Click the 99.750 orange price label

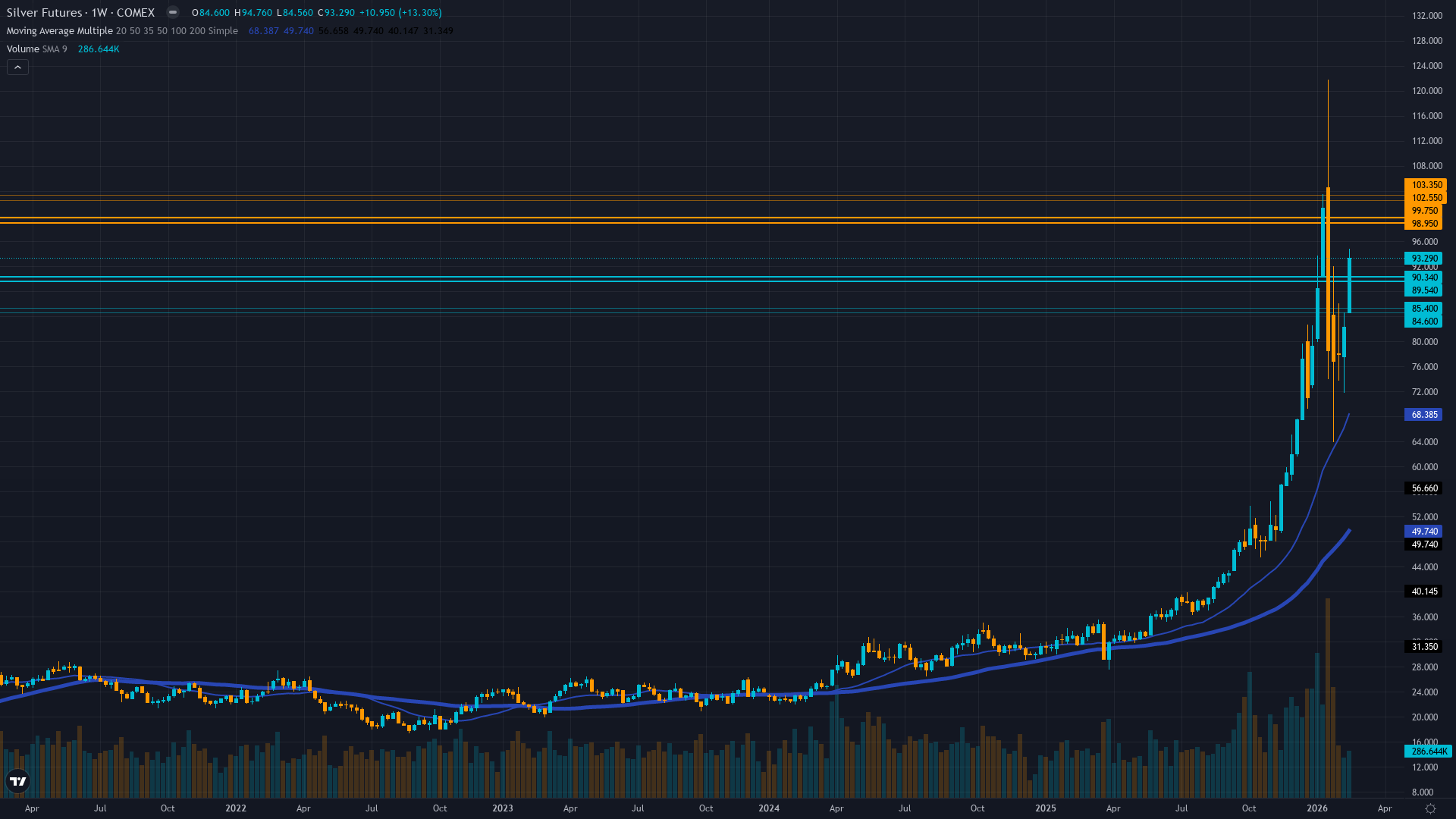pos(1424,211)
